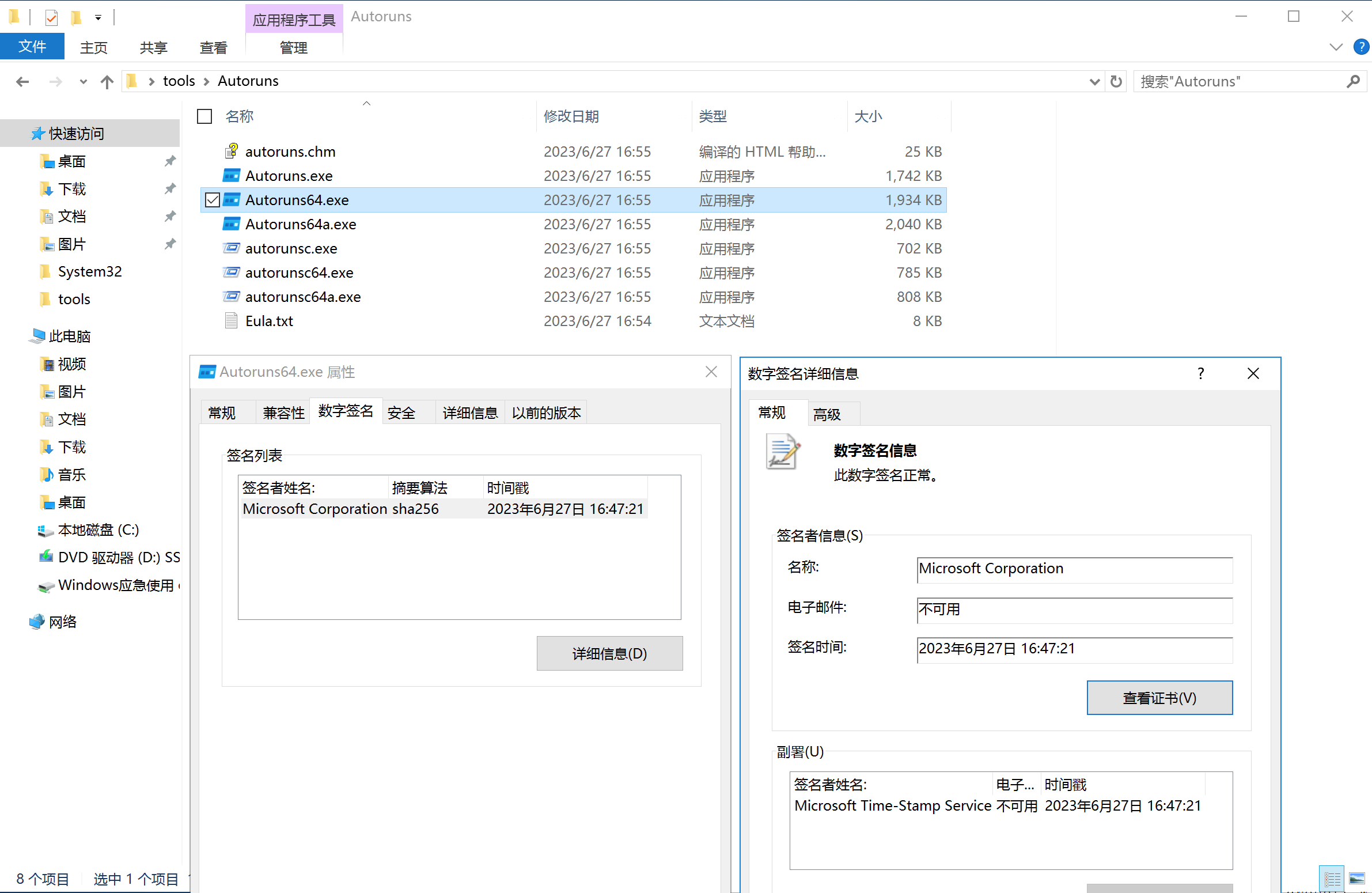Expand the quick access toolbar customize dropdown
The image size is (1372, 893).
tap(98, 18)
